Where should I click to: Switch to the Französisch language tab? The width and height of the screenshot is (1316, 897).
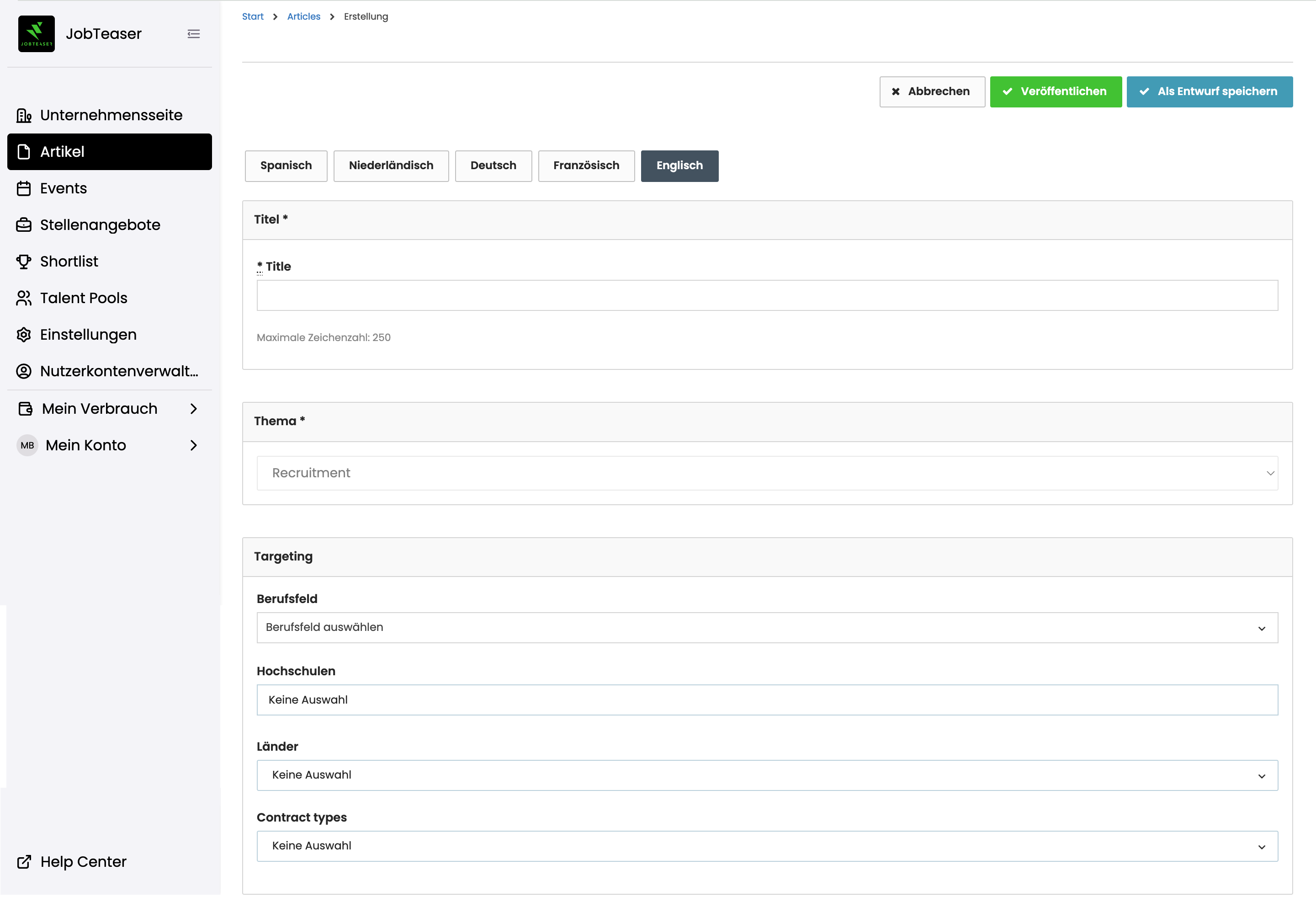585,166
